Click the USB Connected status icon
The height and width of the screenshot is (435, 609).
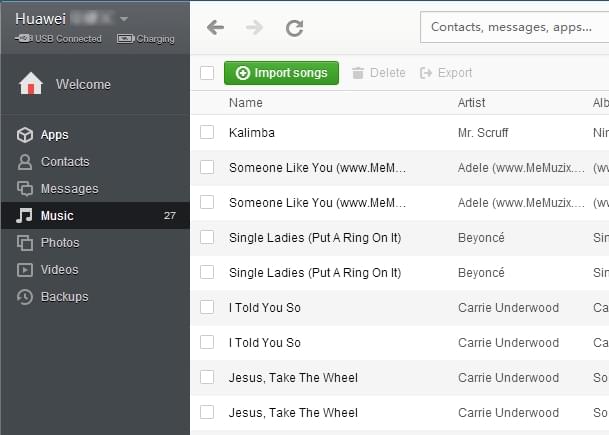(24, 38)
